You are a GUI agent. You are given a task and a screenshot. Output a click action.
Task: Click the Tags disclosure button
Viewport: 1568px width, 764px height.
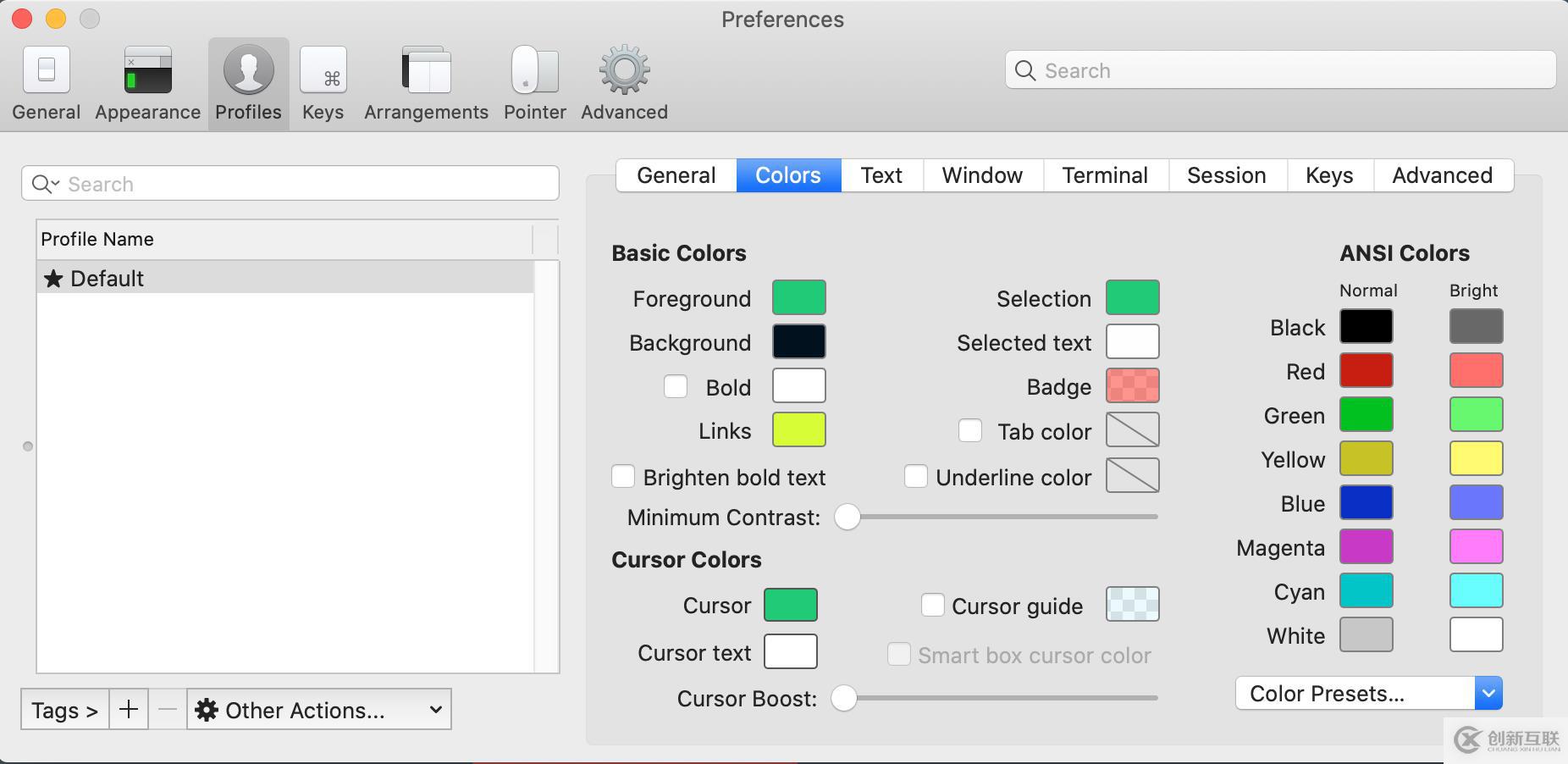pos(63,709)
